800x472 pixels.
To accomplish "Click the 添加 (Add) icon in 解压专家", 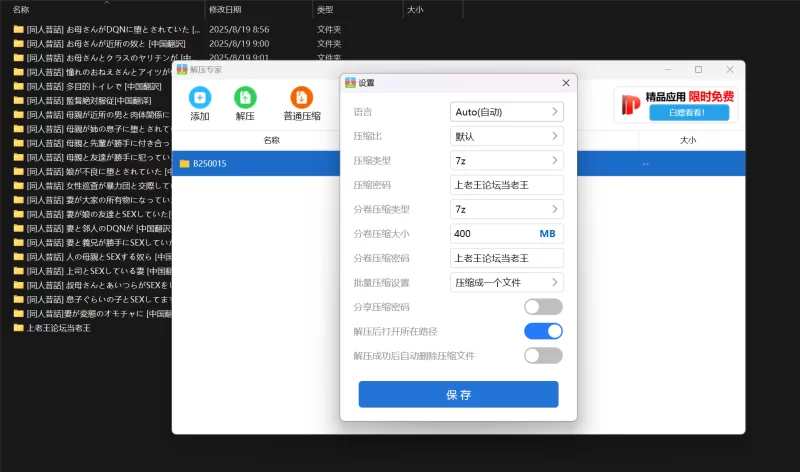I will point(199,97).
